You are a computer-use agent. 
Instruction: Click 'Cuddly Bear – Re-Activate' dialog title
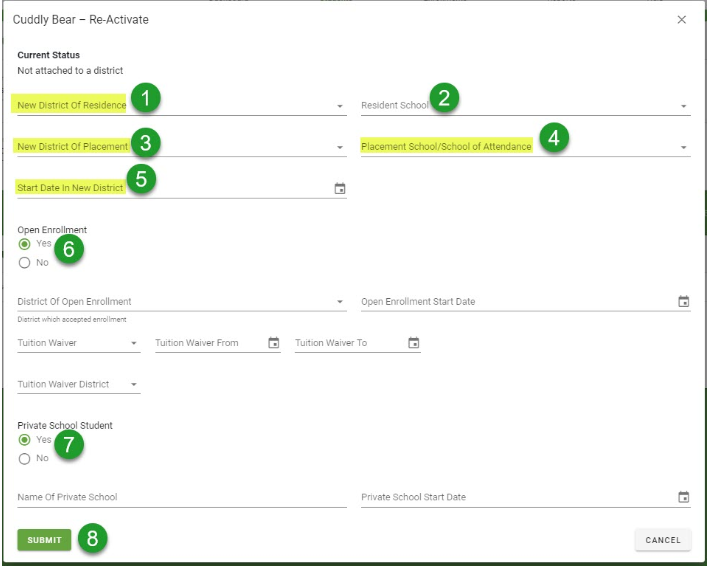pyautogui.click(x=80, y=19)
